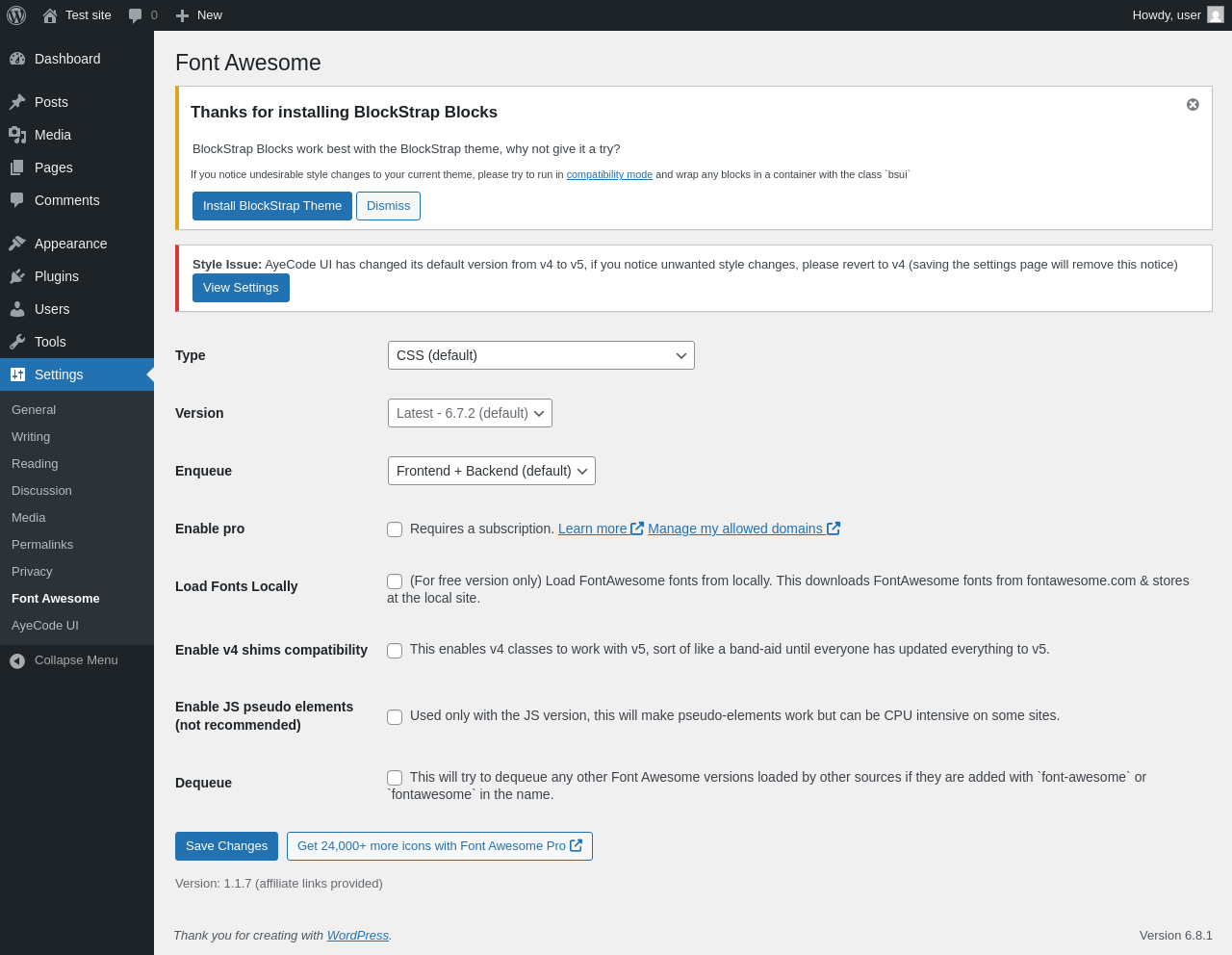The height and width of the screenshot is (955, 1232).
Task: Click the Settings sliders icon
Action: 17,374
